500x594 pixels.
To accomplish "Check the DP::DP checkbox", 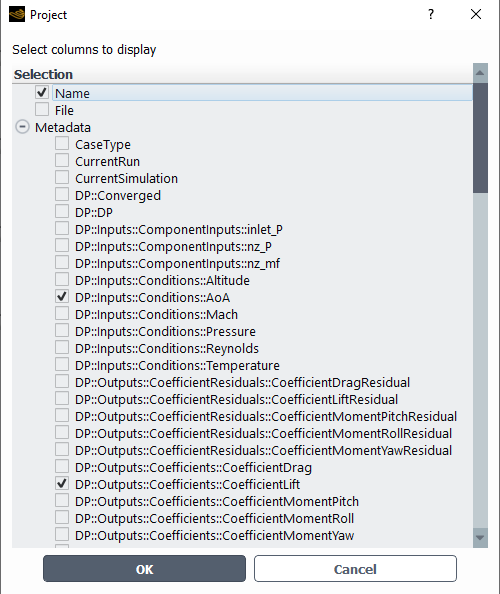I will [62, 212].
